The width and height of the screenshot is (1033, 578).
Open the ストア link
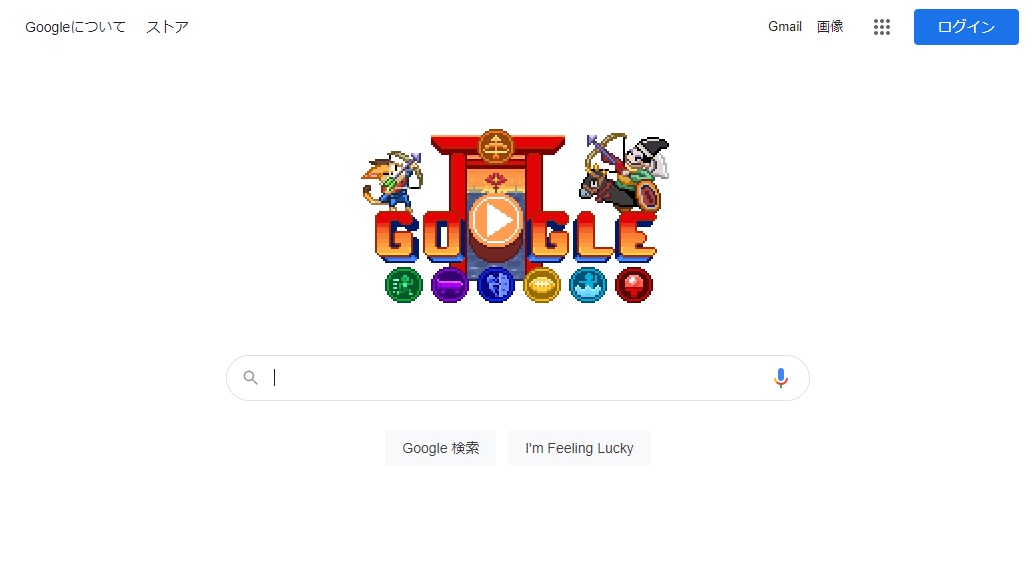pyautogui.click(x=167, y=27)
